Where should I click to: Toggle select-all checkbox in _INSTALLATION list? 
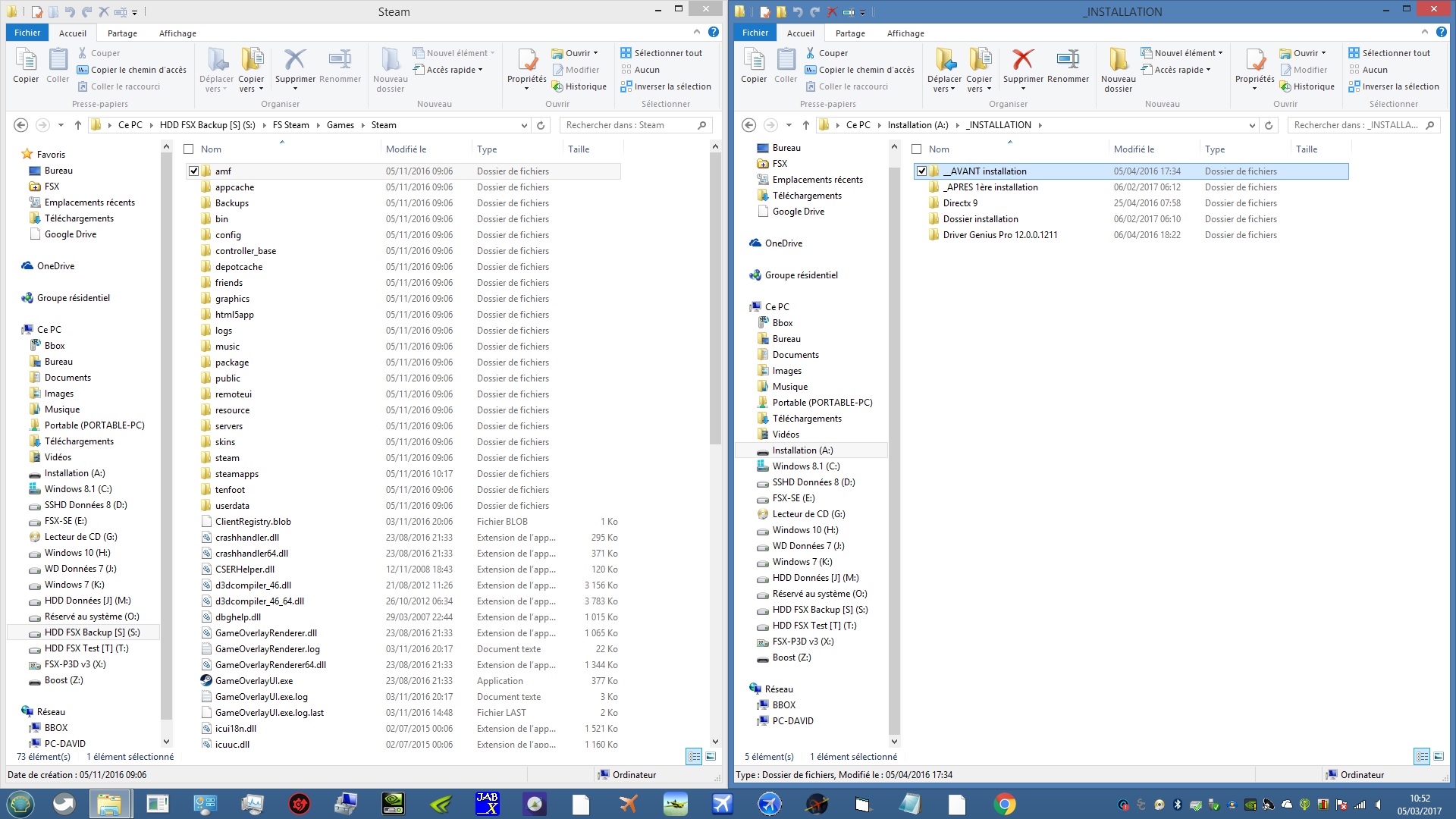[917, 149]
